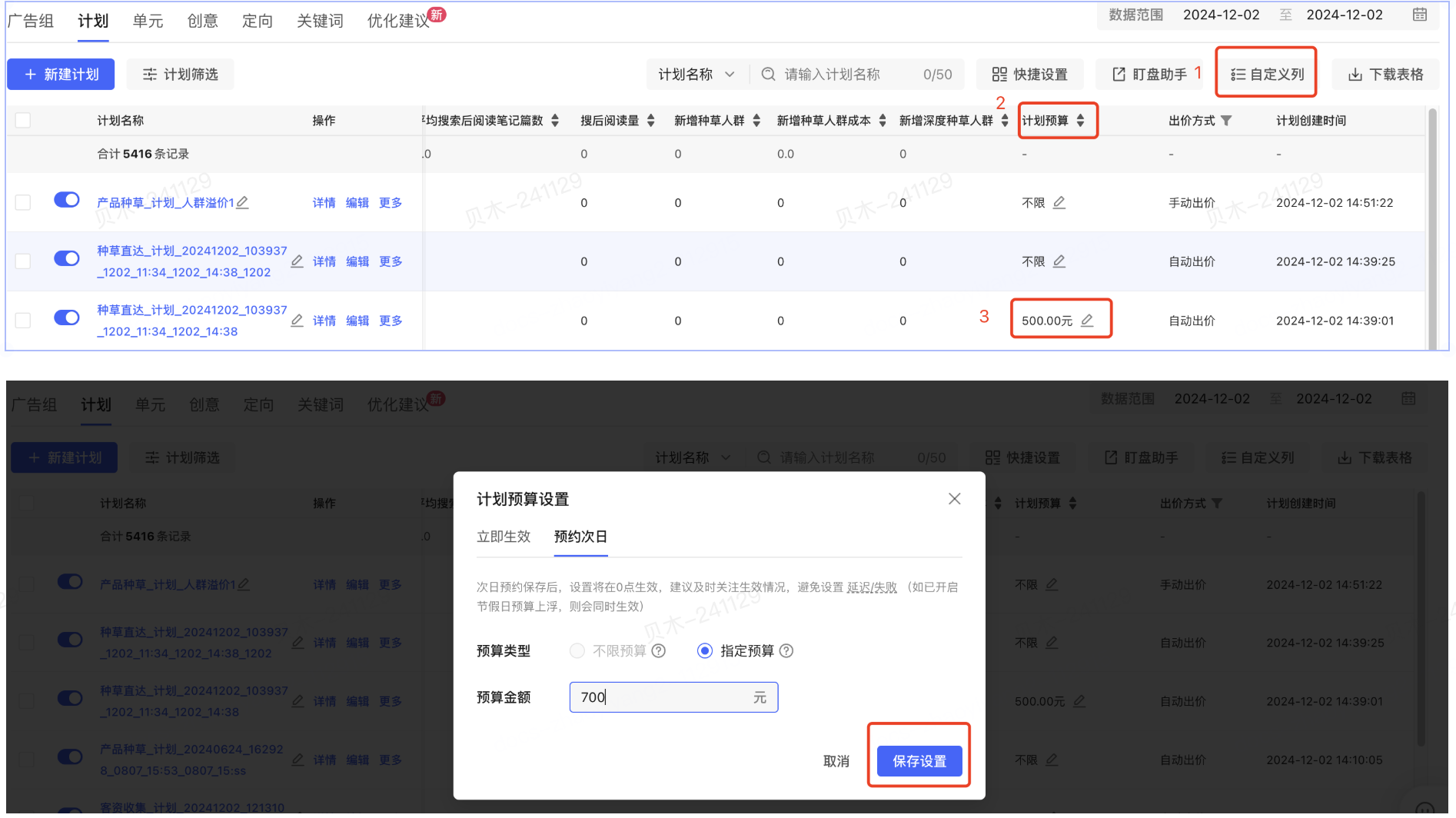1456x818 pixels.
Task: Check the select-all checkbox in table header
Action: coord(23,120)
